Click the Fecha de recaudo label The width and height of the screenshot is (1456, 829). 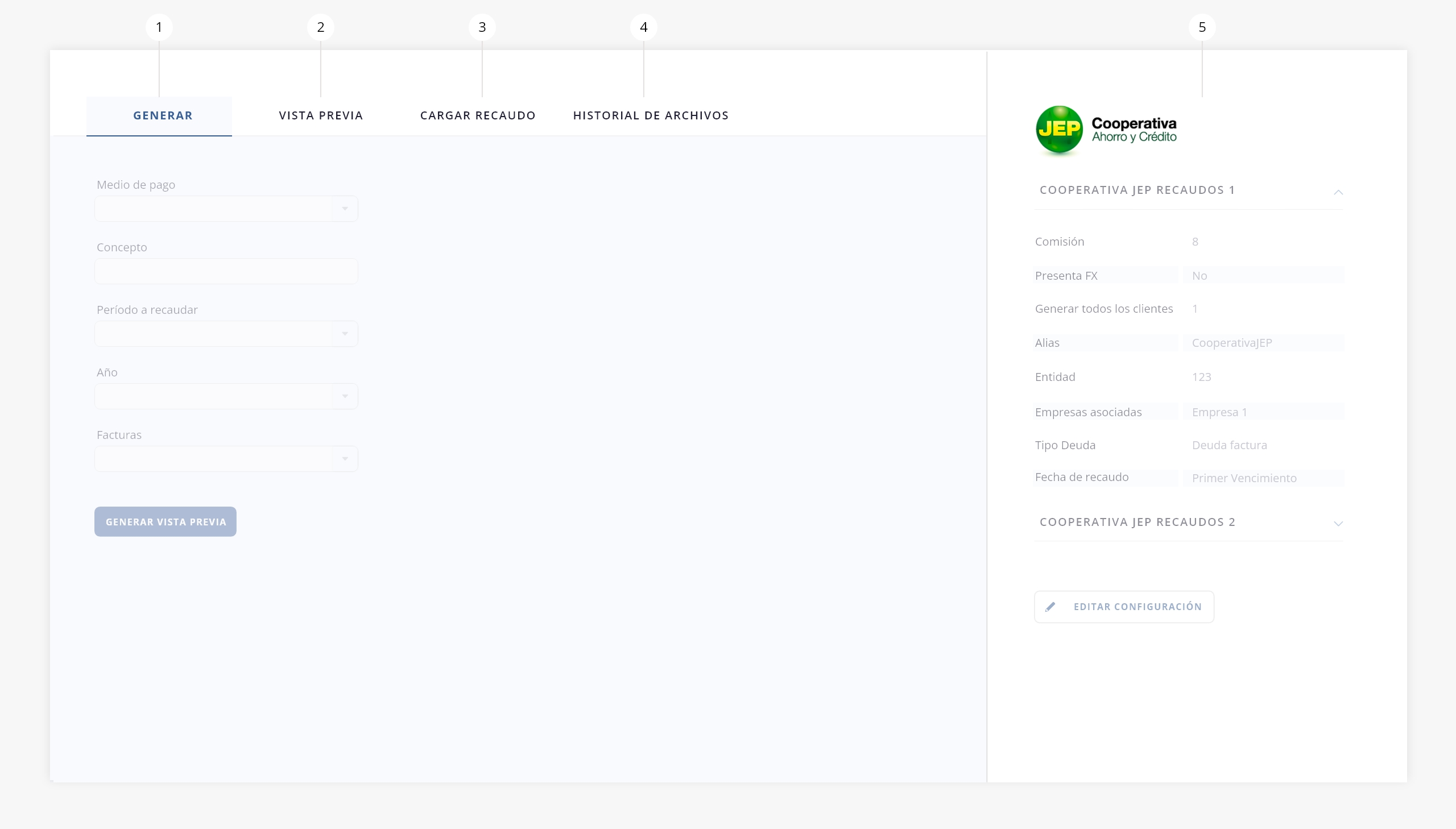pos(1082,477)
